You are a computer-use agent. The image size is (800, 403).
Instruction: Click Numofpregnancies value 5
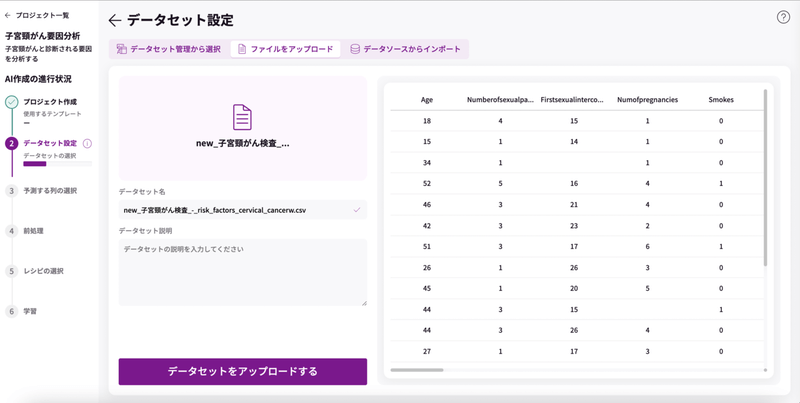[647, 288]
